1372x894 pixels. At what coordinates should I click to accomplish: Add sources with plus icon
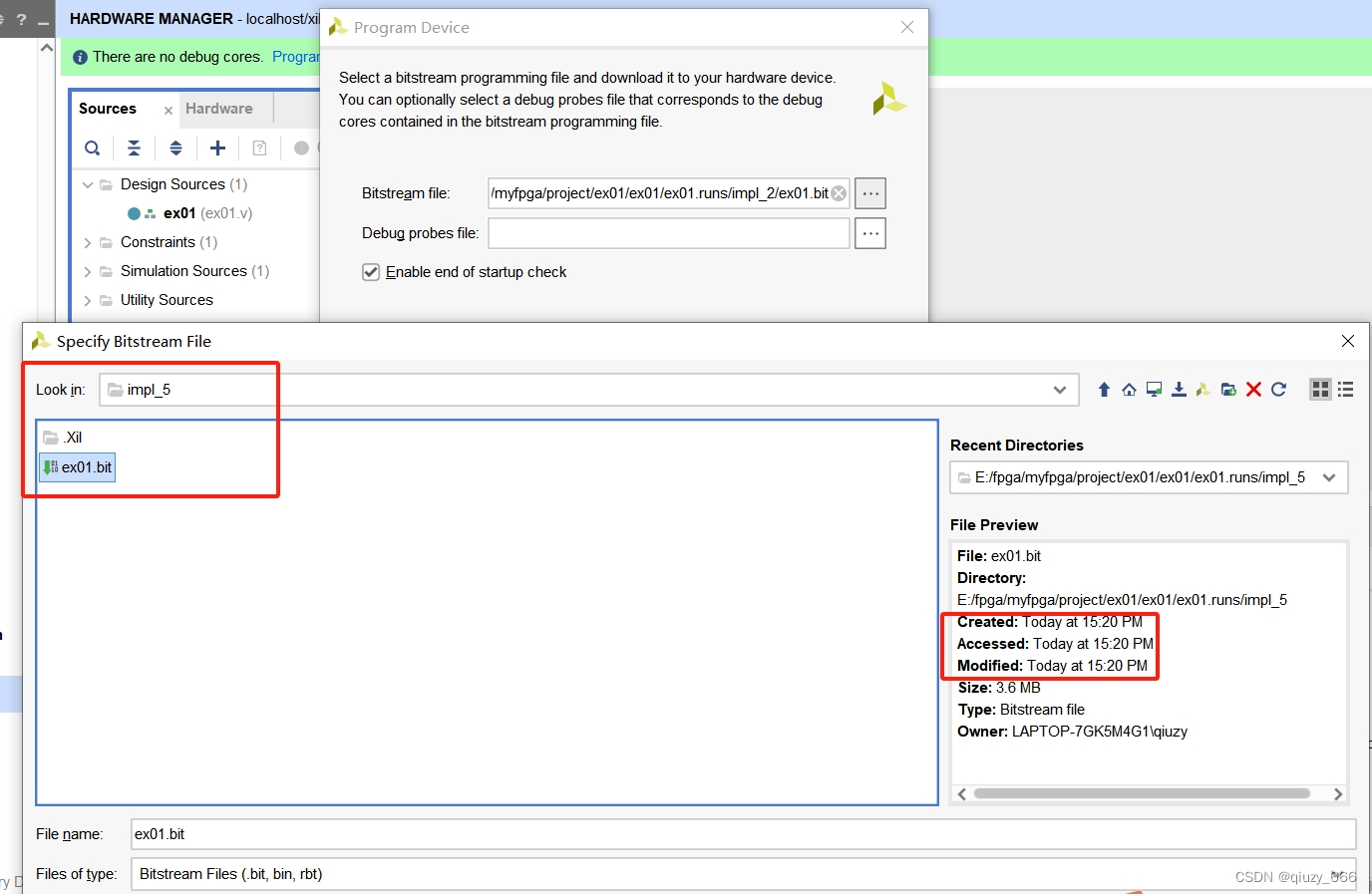pyautogui.click(x=217, y=149)
